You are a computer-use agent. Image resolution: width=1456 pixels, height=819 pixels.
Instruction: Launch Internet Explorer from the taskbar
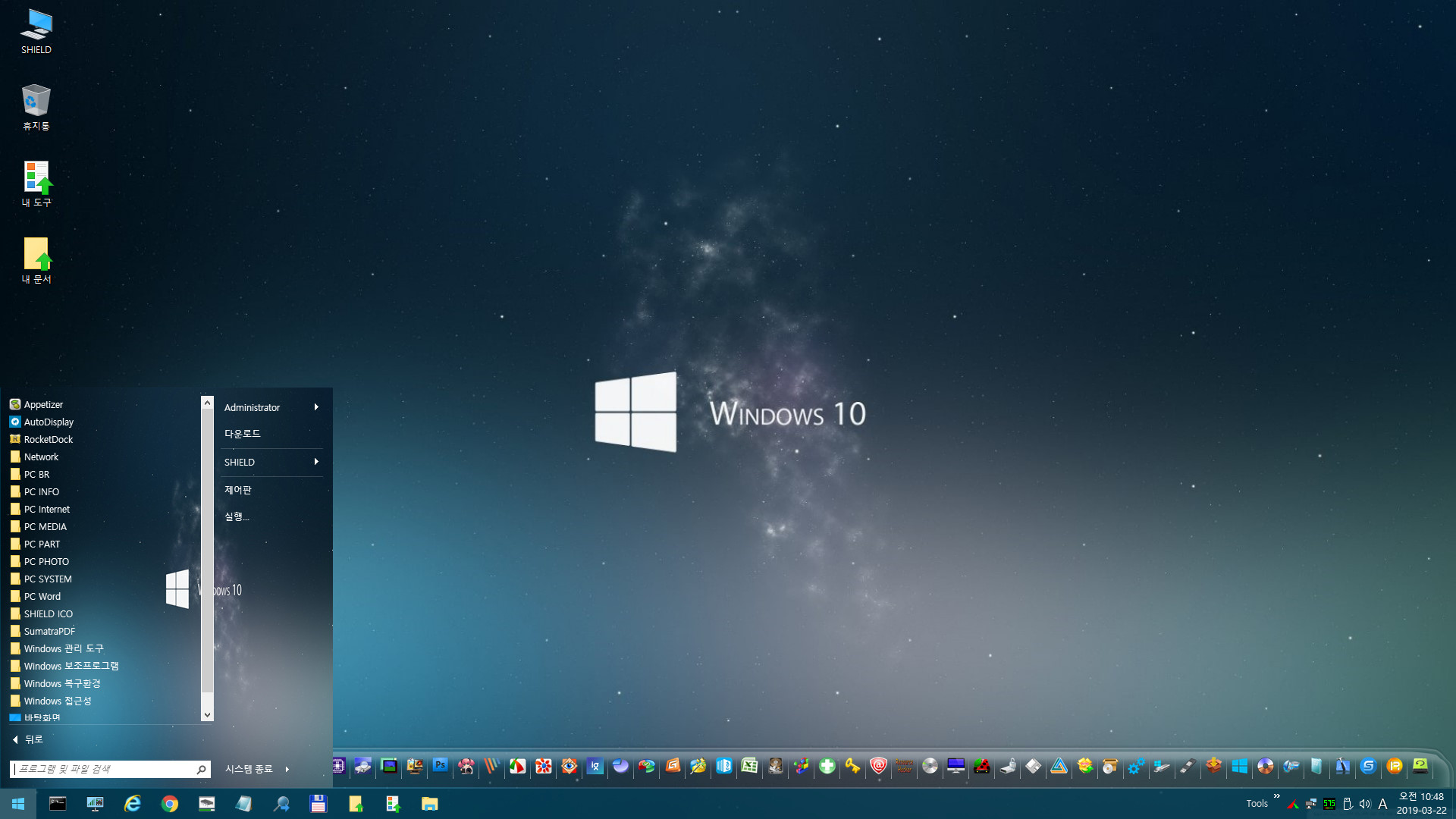(x=132, y=804)
